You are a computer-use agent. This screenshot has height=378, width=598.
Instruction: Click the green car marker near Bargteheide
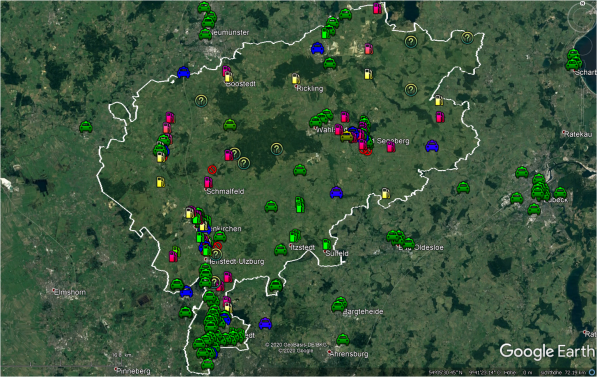pos(339,304)
